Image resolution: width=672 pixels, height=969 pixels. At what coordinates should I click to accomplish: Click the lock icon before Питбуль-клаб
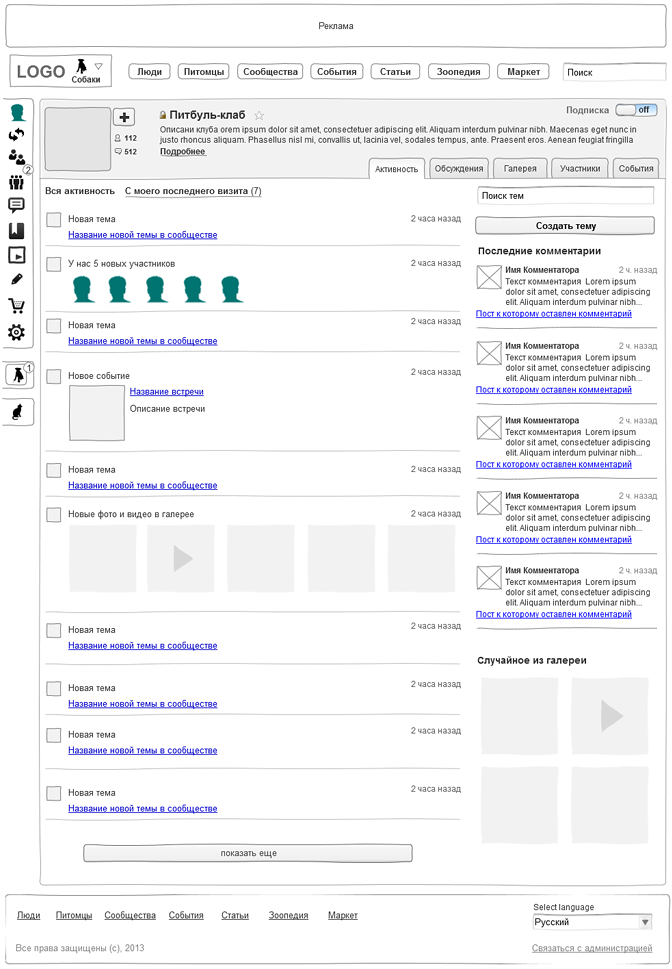163,115
